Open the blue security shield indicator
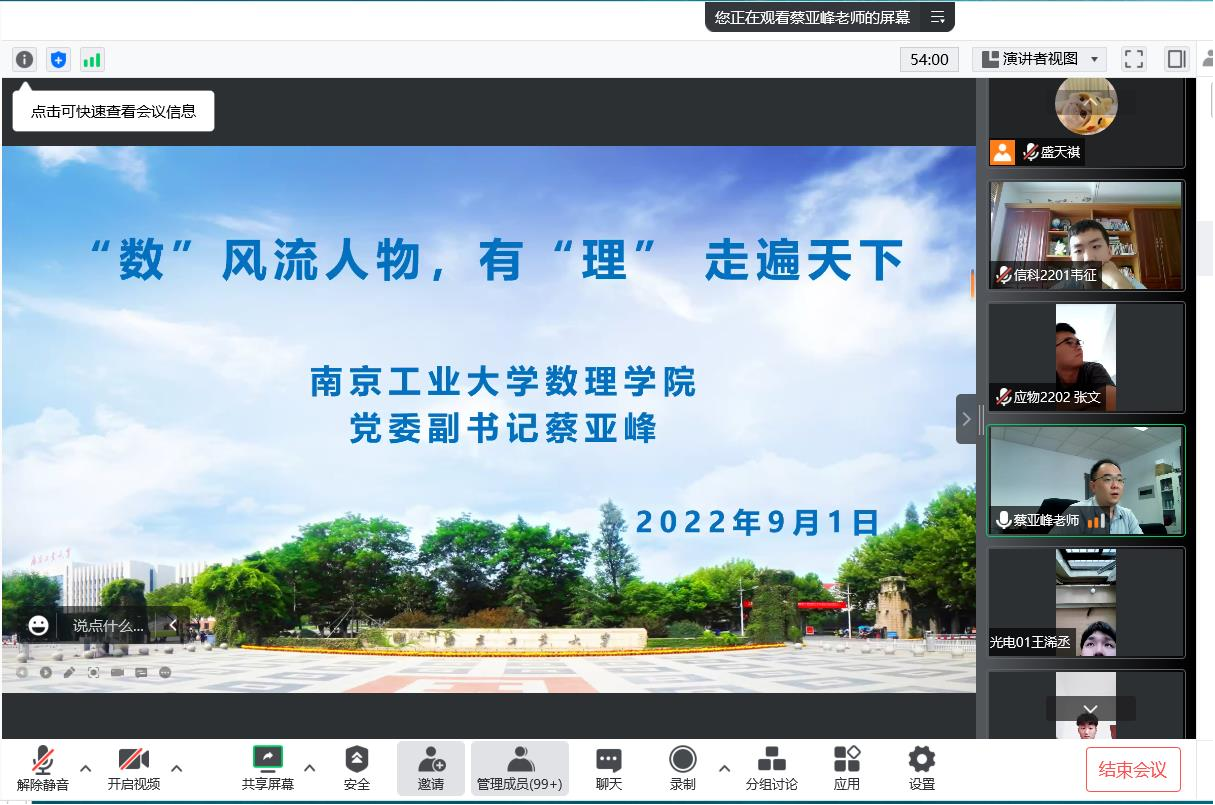Screen dimensions: 1215x805 (x=58, y=59)
